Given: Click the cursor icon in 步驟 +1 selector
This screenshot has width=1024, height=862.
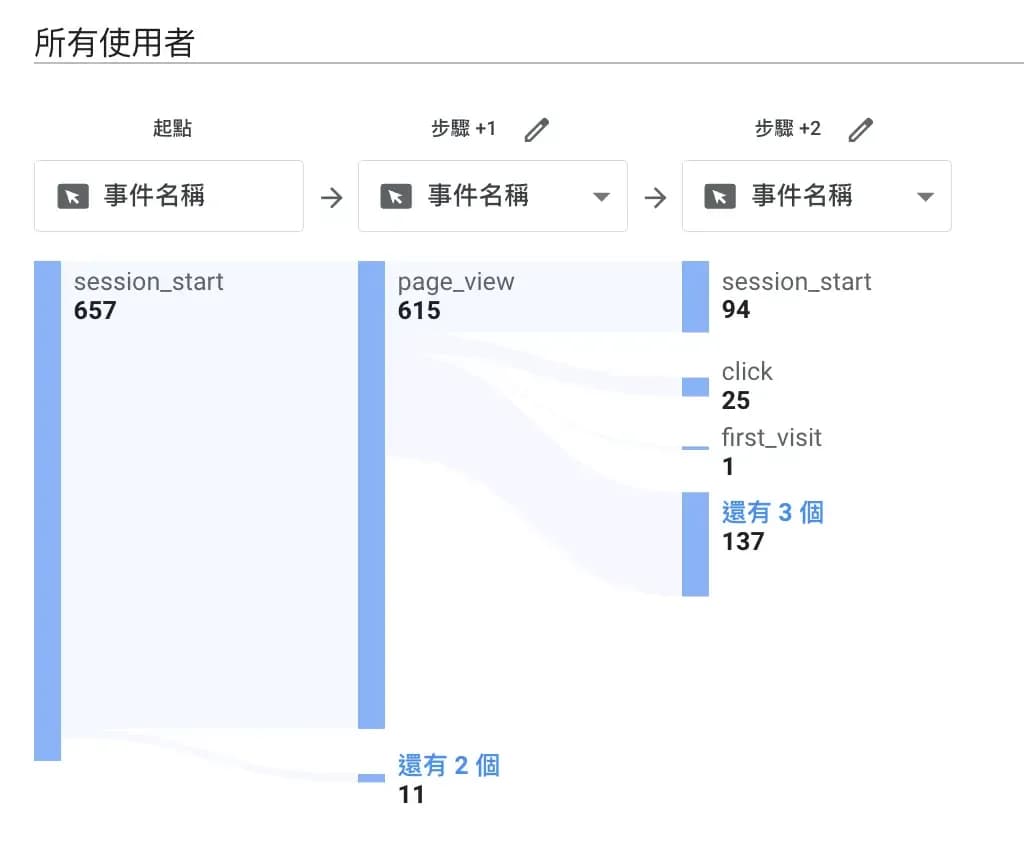Looking at the screenshot, I should (x=396, y=196).
